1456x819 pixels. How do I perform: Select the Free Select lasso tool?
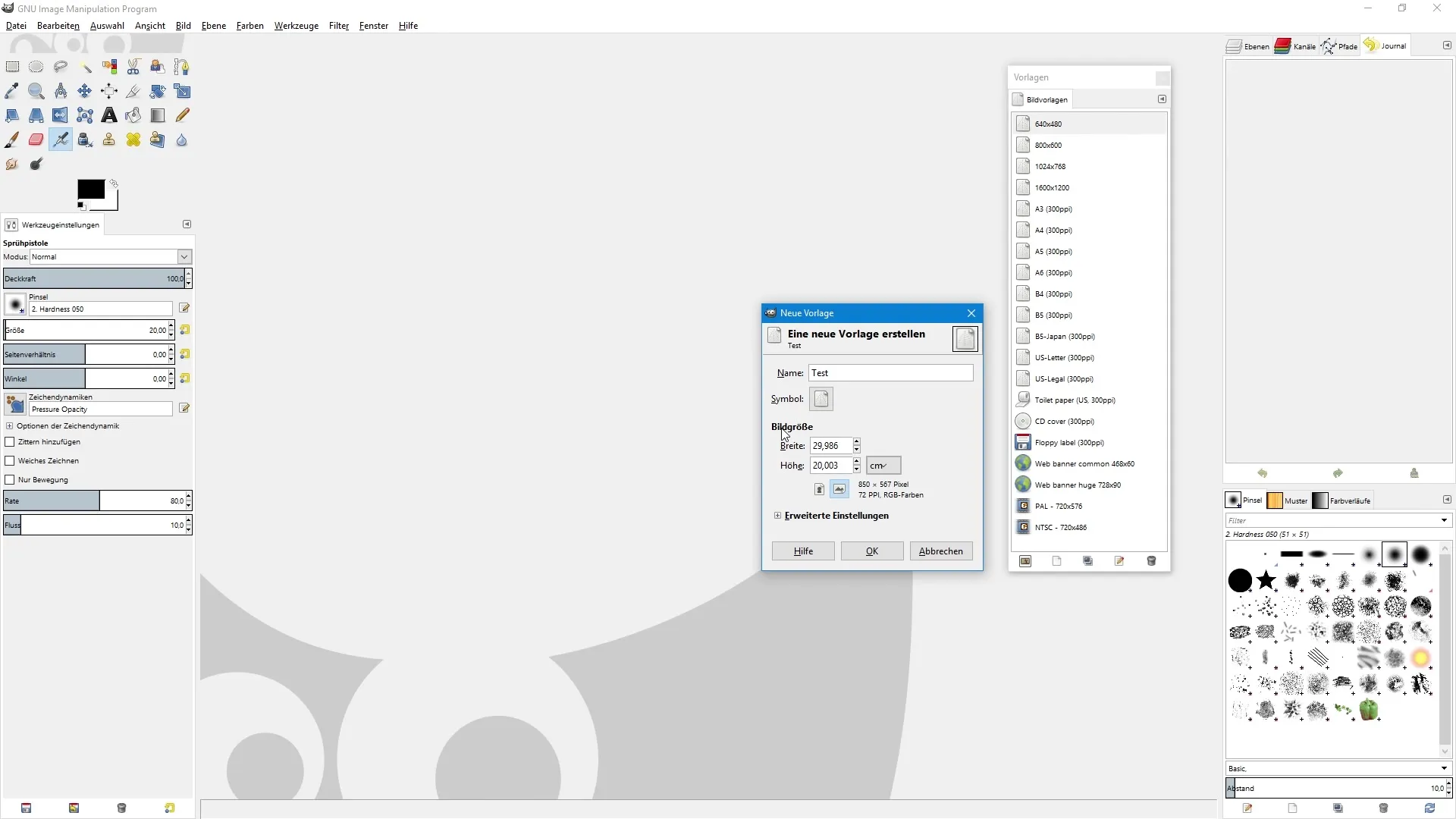coord(61,67)
